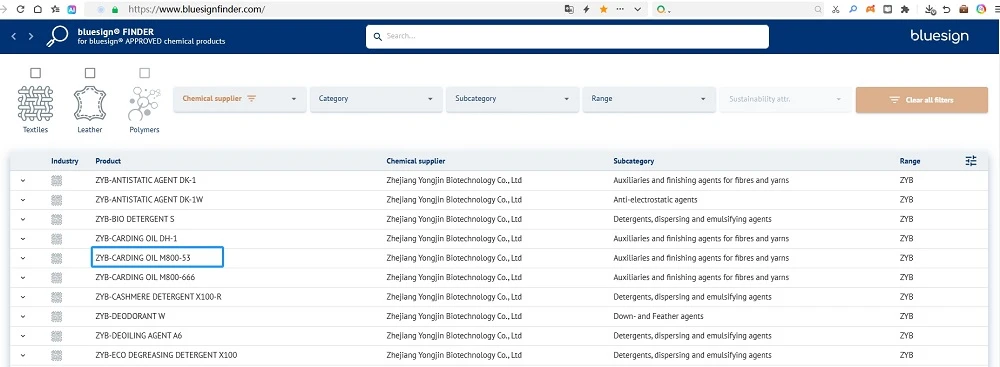Expand the ZYB-CARDING OIL M800-666 row
The width and height of the screenshot is (1000, 367).
pos(23,278)
